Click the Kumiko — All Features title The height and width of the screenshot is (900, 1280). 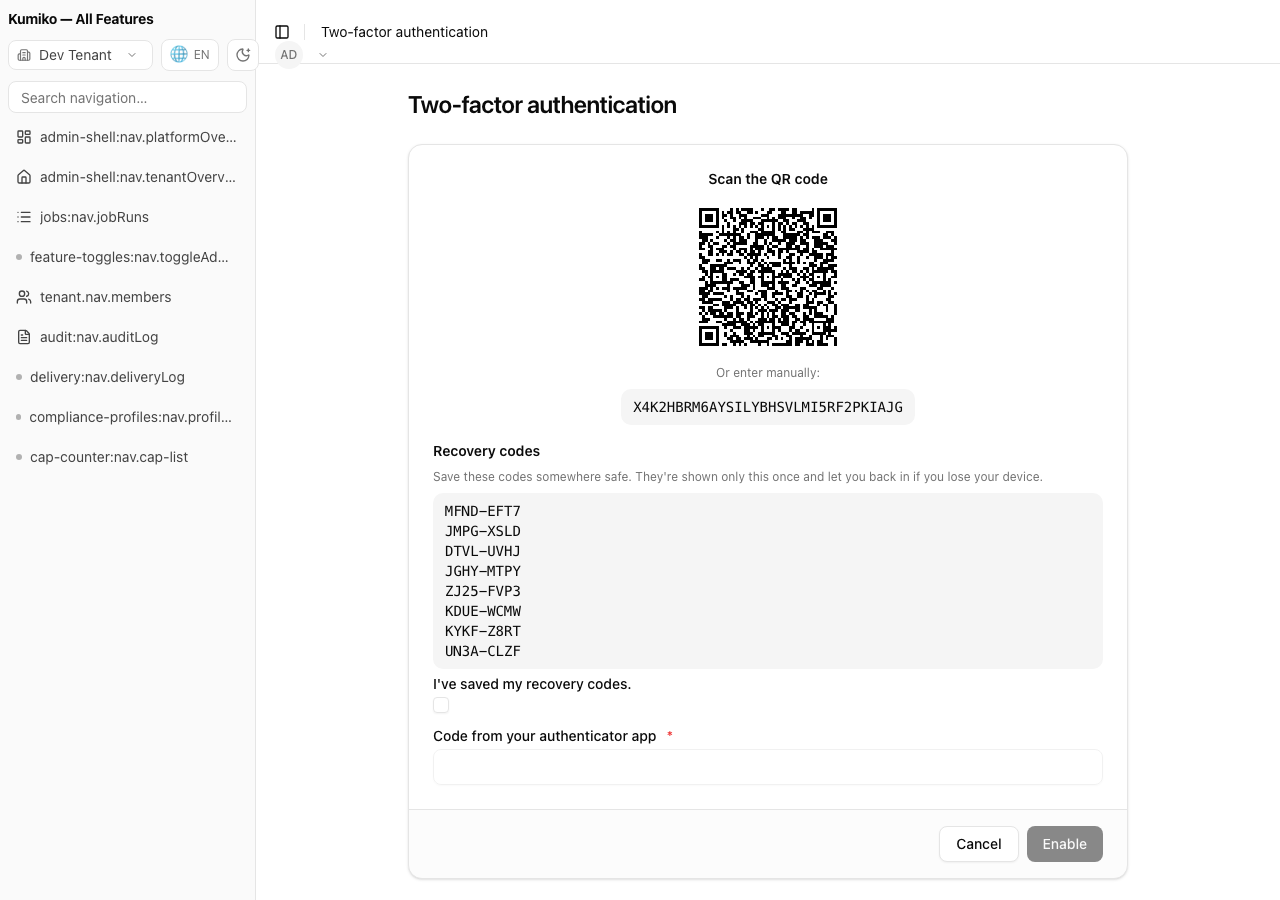pos(81,19)
